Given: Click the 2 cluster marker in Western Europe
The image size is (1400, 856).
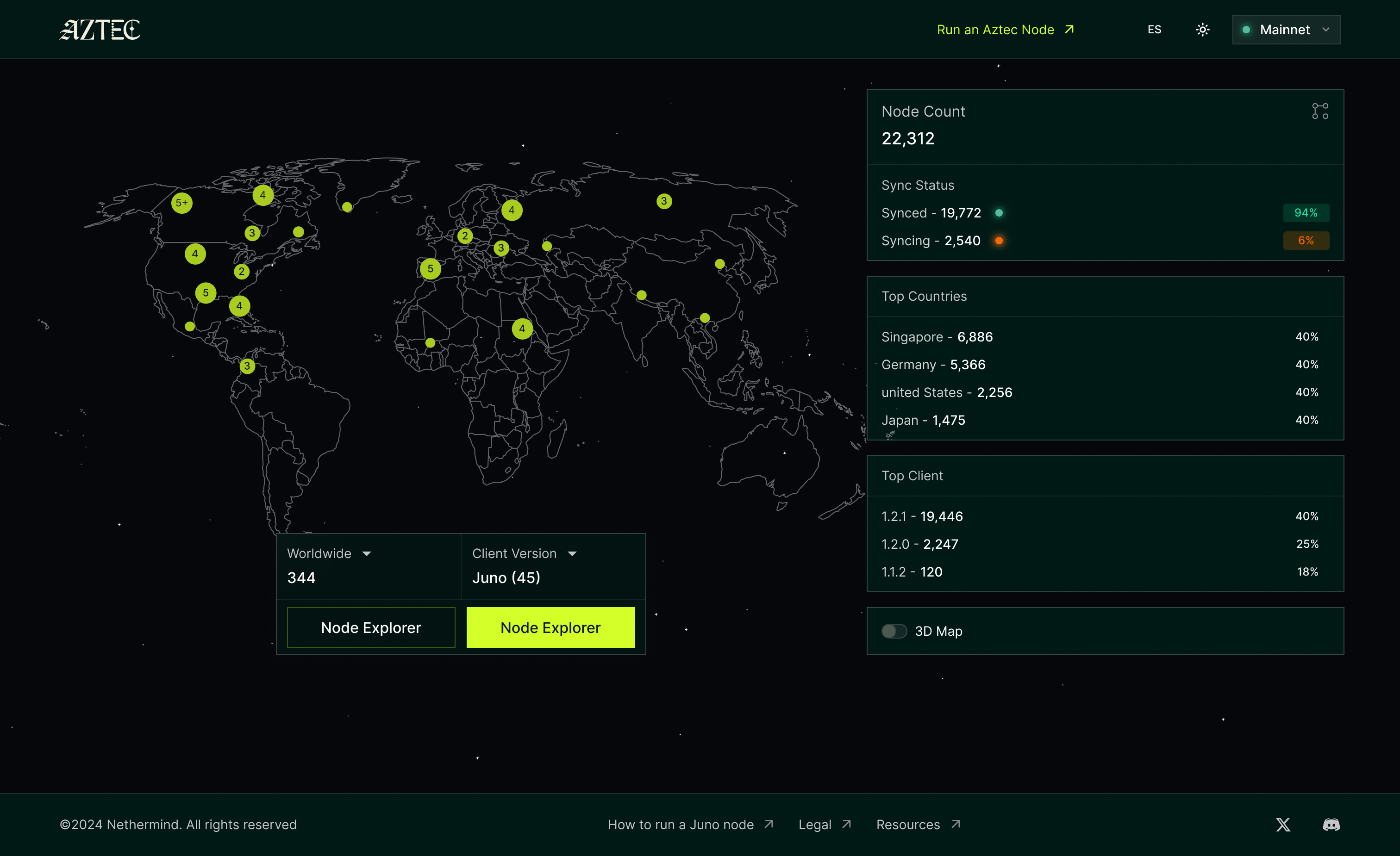Looking at the screenshot, I should coord(465,236).
